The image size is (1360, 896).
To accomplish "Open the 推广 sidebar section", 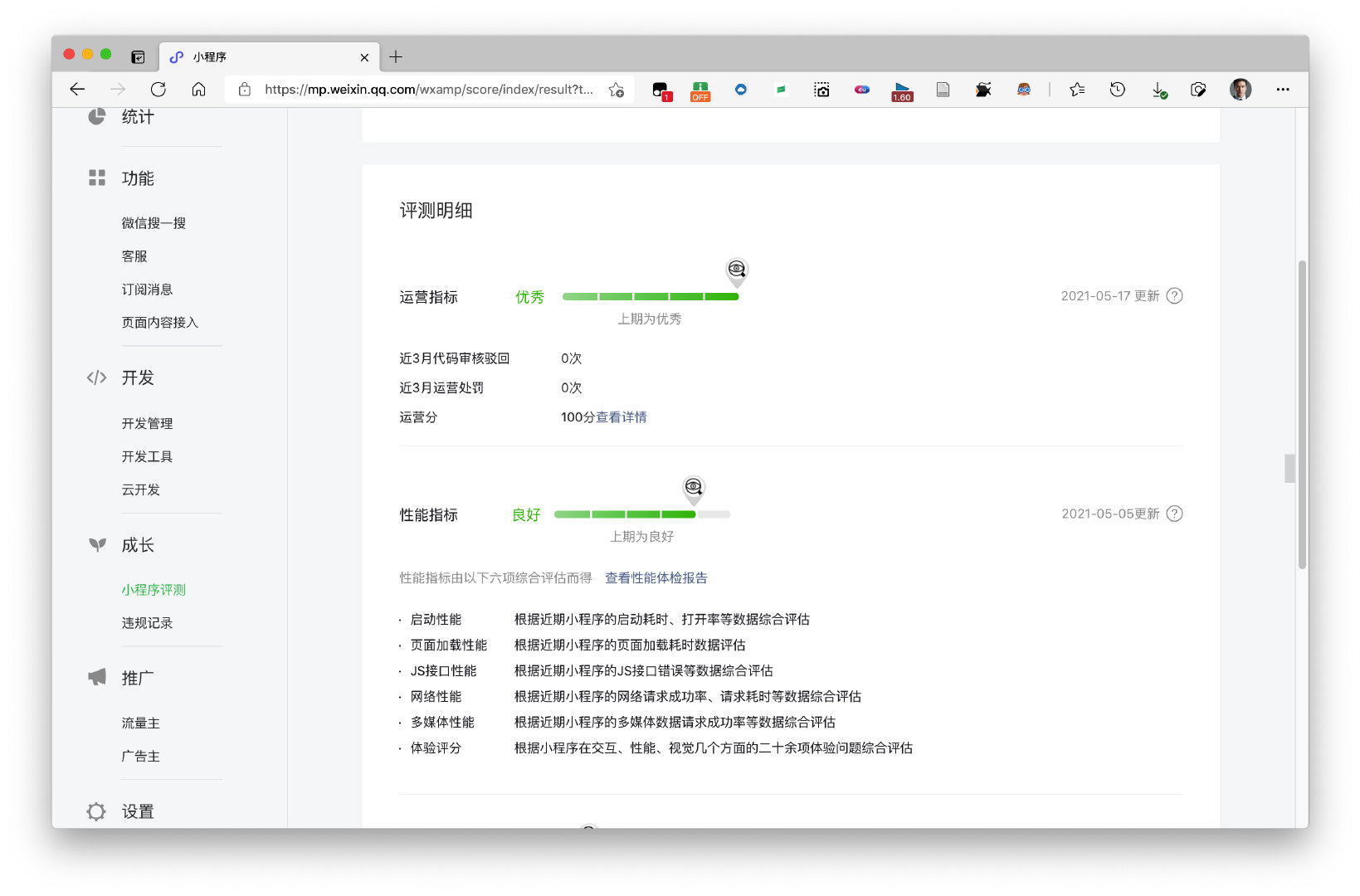I will coord(138,678).
